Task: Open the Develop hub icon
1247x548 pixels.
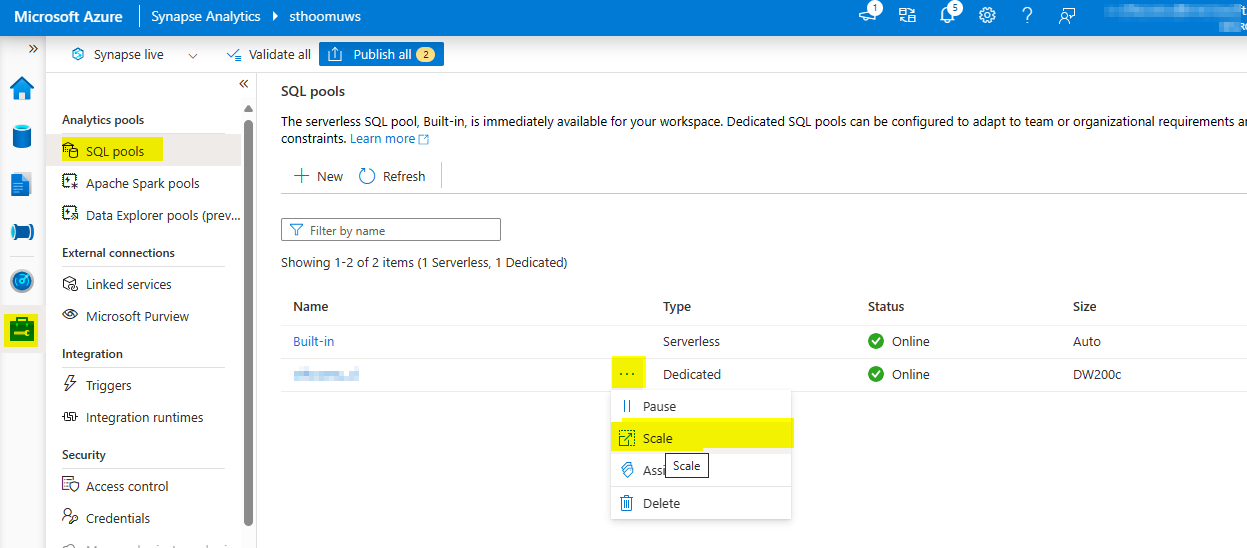Action: click(22, 184)
